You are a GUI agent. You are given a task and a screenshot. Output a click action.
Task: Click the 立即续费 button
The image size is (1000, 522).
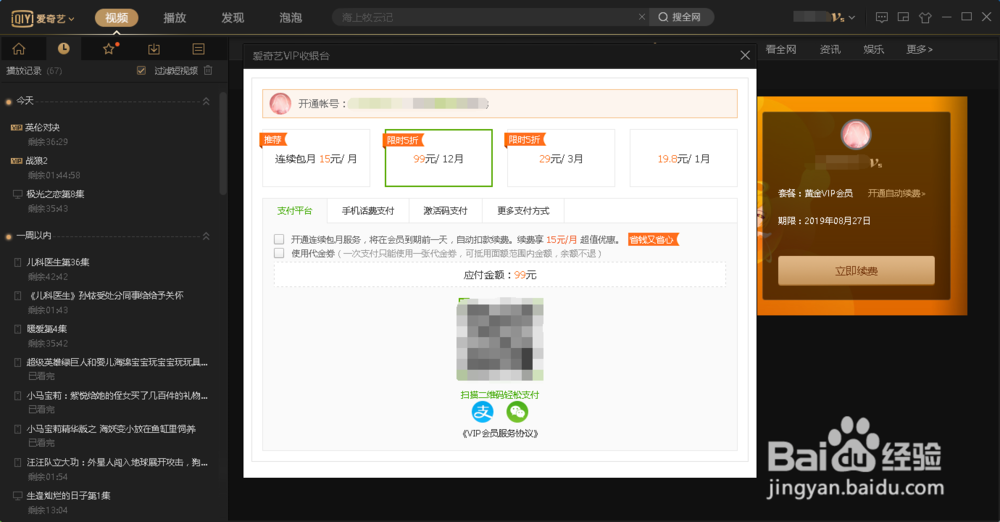[x=856, y=271]
